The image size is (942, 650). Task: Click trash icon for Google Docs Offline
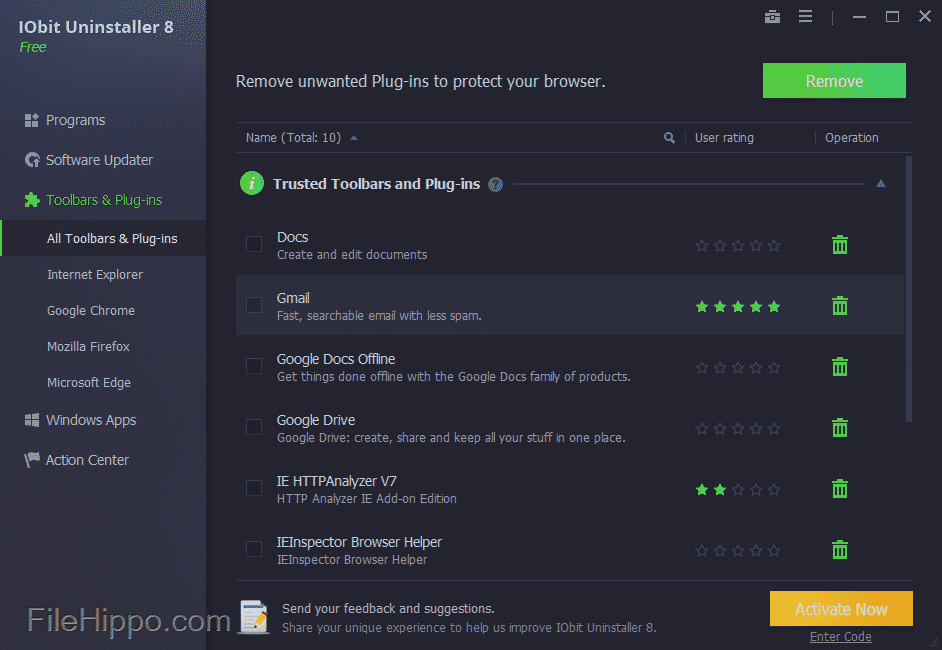[840, 366]
